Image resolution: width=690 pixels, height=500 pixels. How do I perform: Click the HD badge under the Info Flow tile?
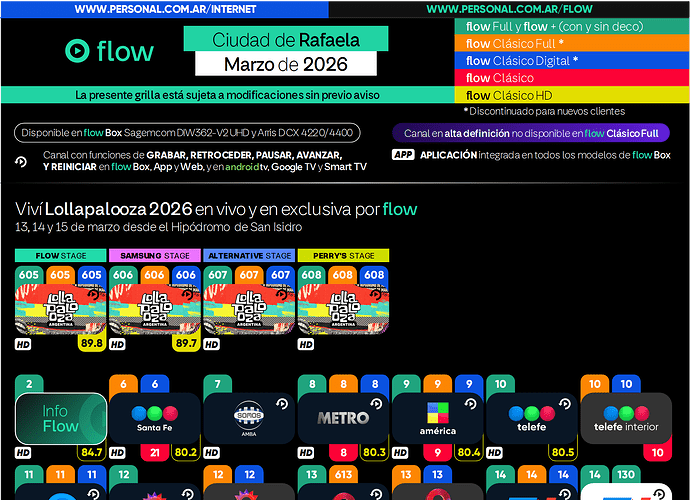tap(23, 452)
